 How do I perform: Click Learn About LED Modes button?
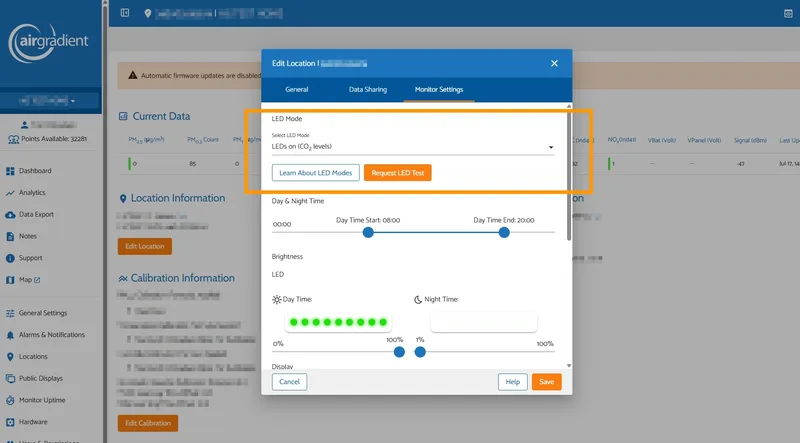point(315,173)
